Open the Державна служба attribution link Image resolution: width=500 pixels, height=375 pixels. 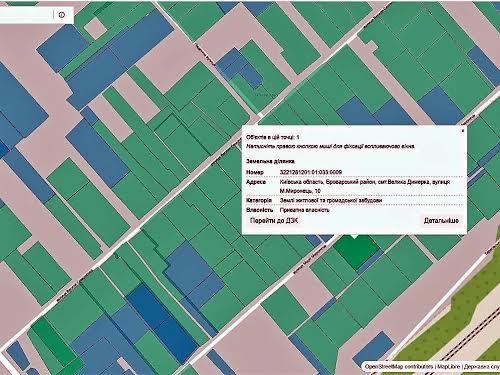482,366
